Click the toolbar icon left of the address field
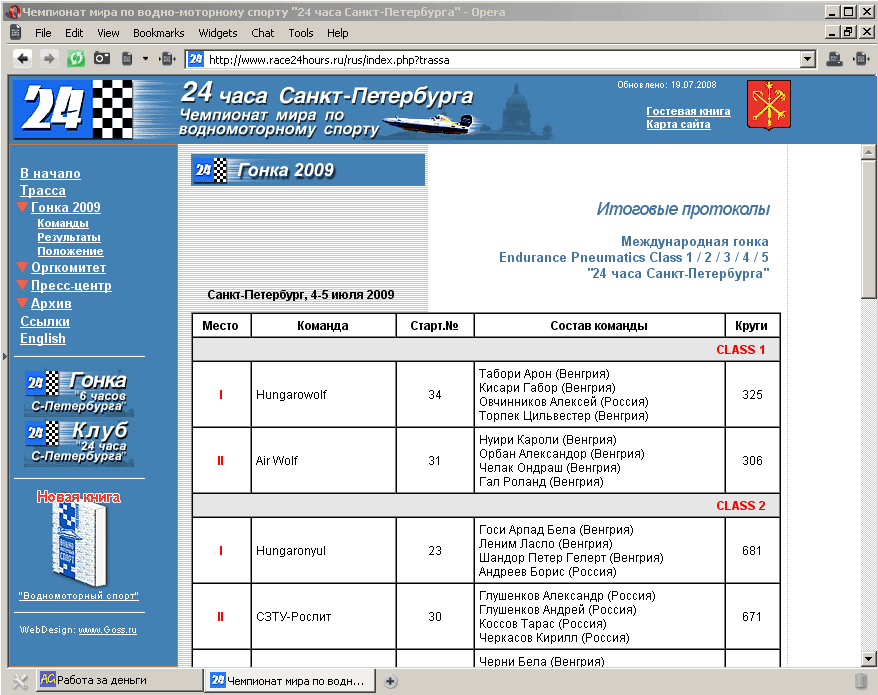The image size is (878, 695). [167, 58]
